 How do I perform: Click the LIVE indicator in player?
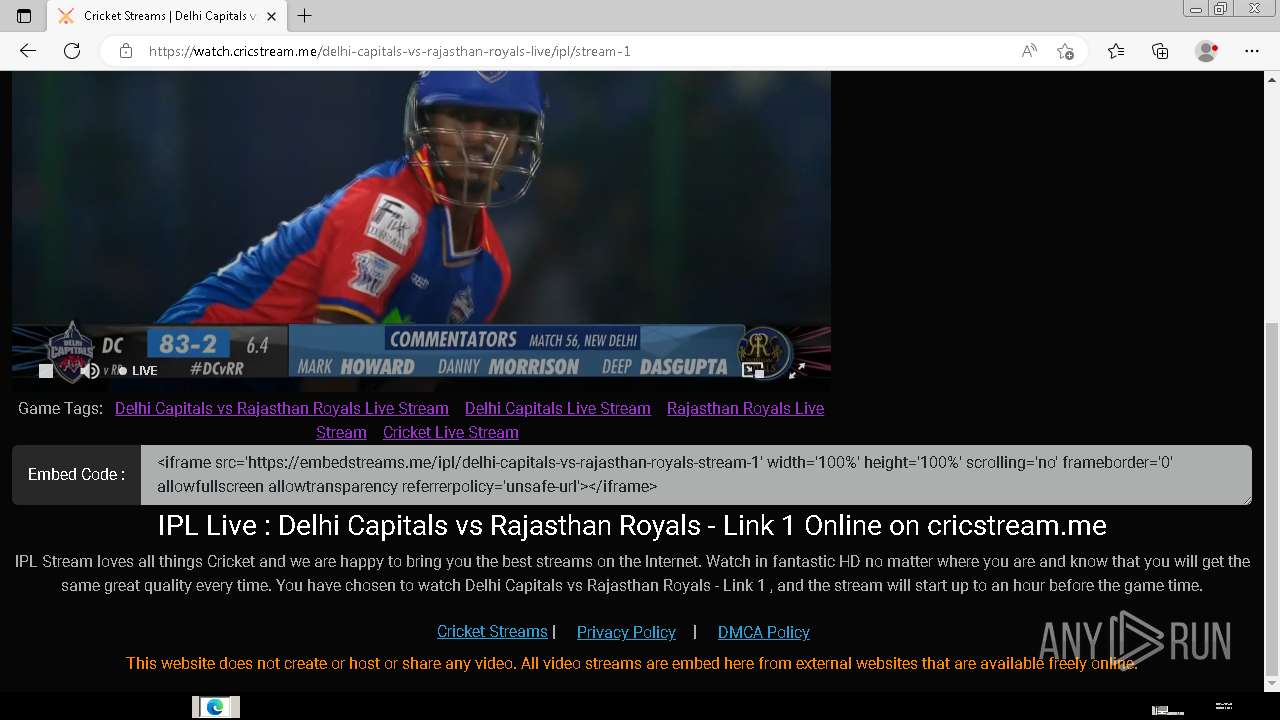[138, 371]
